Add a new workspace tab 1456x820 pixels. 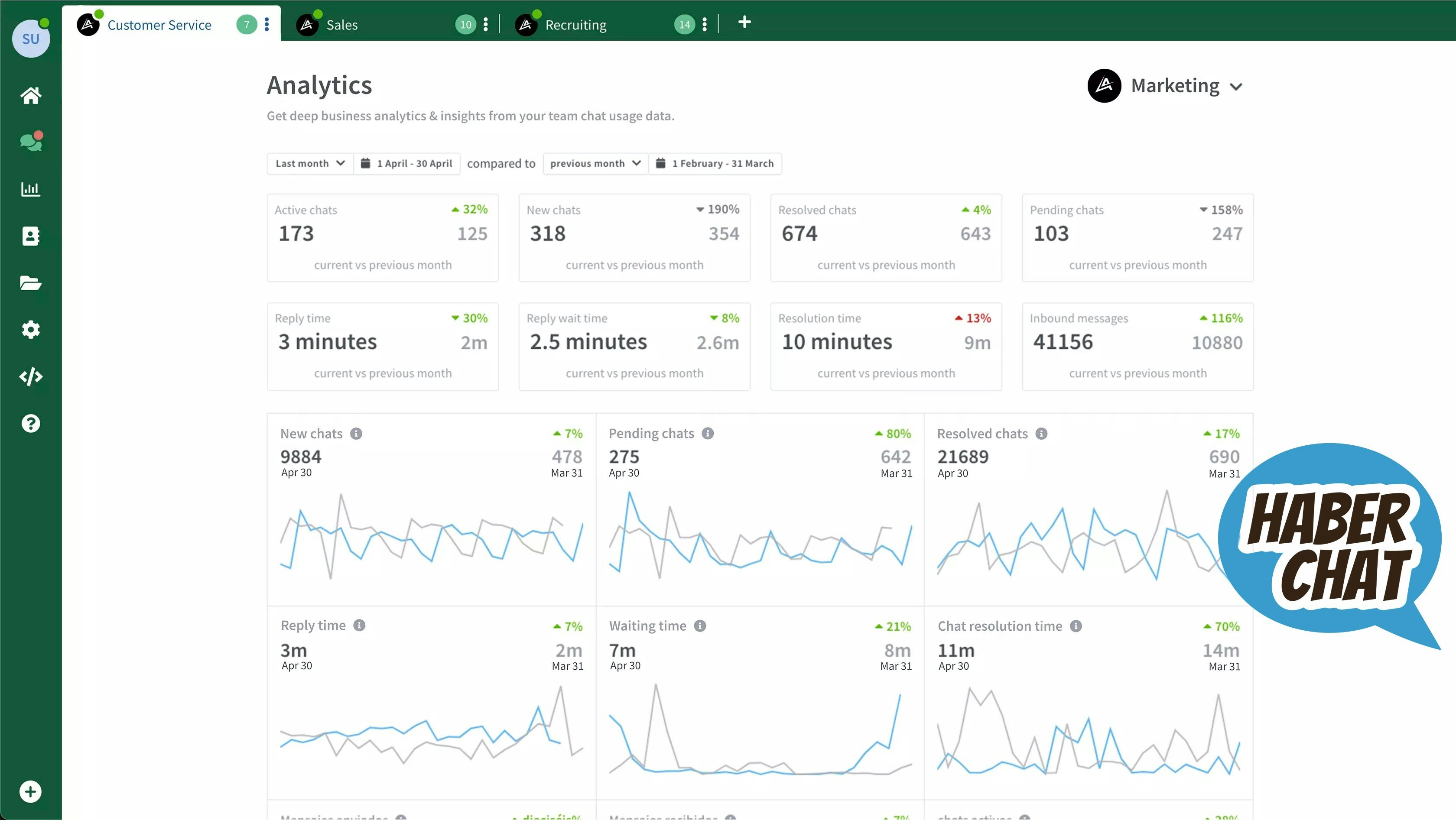[x=744, y=23]
